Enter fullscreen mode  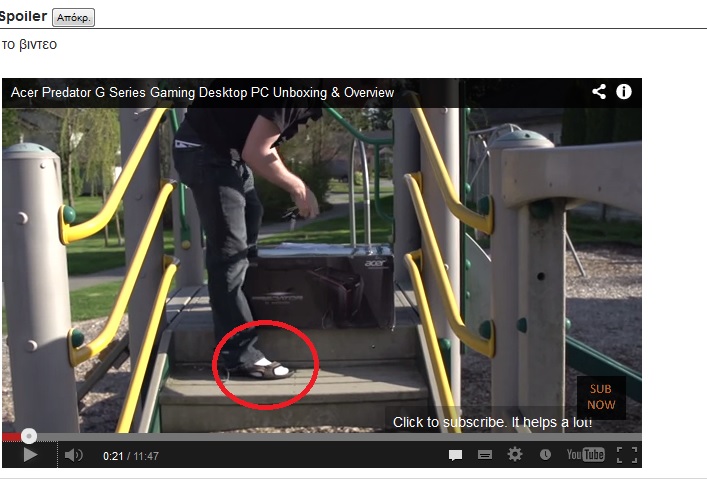(x=627, y=455)
